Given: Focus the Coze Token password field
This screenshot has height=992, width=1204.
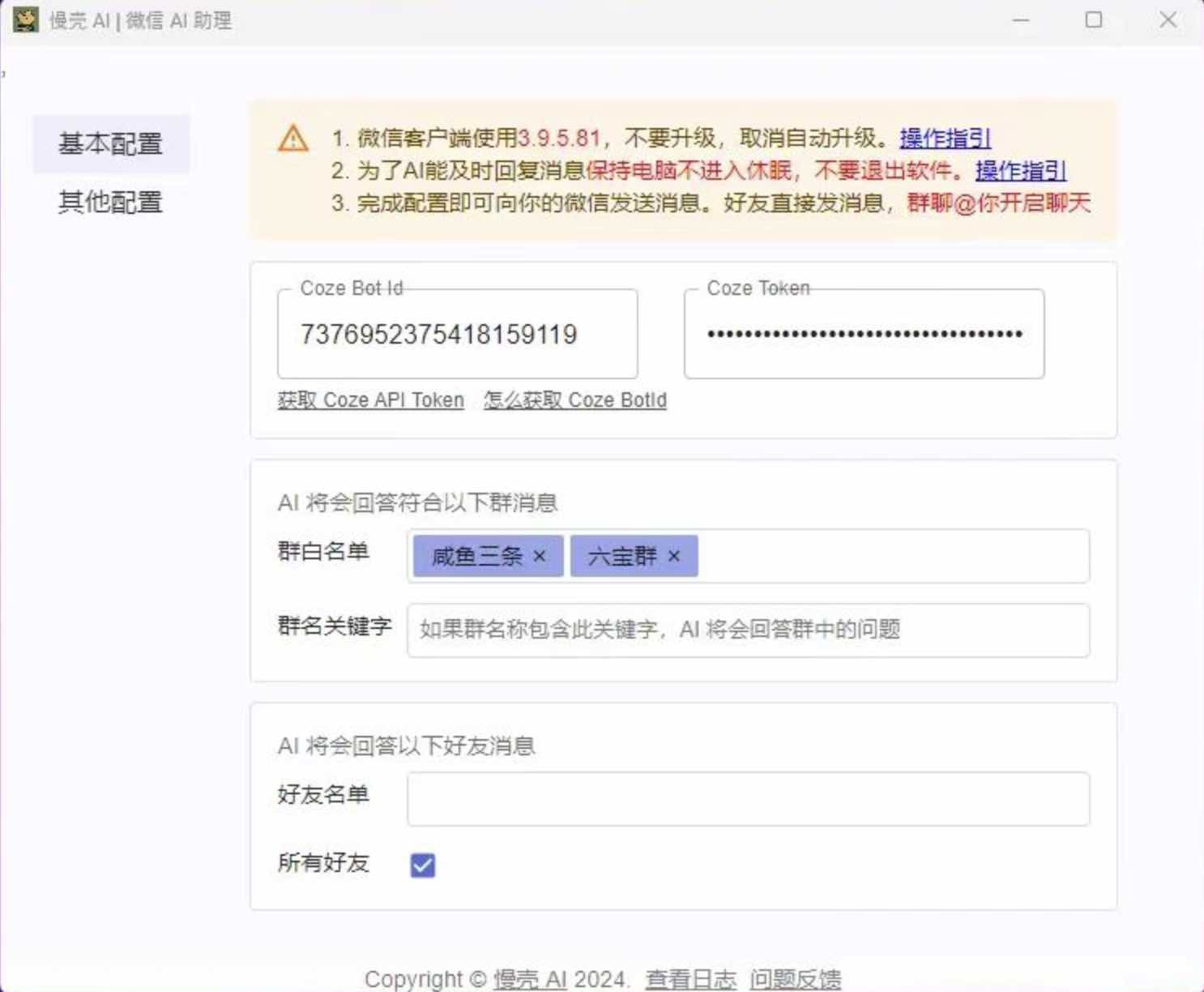Looking at the screenshot, I should click(864, 334).
